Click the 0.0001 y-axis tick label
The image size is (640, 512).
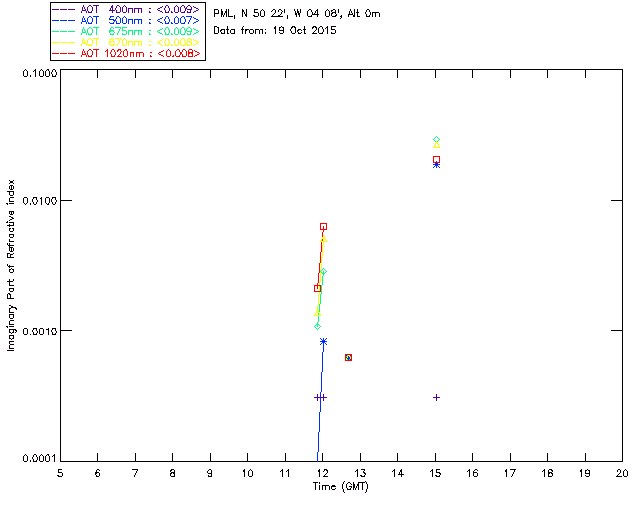click(39, 459)
